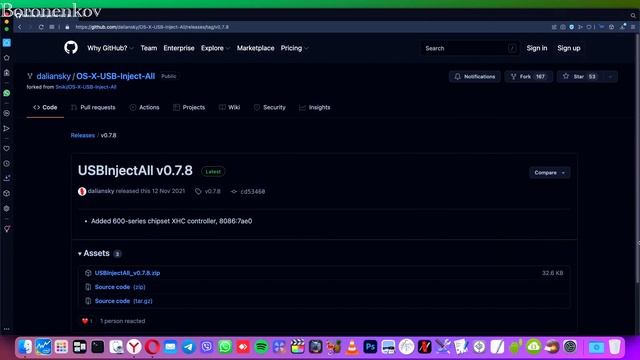This screenshot has width=640, height=360.
Task: Download Source code (tar.gz)
Action: point(124,301)
